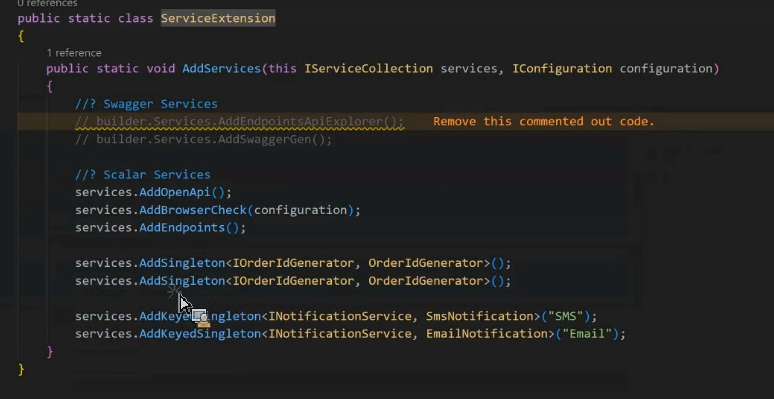Click OrderIdGenerator in the second AddSingleton line
The height and width of the screenshot is (399, 774).
coord(425,281)
